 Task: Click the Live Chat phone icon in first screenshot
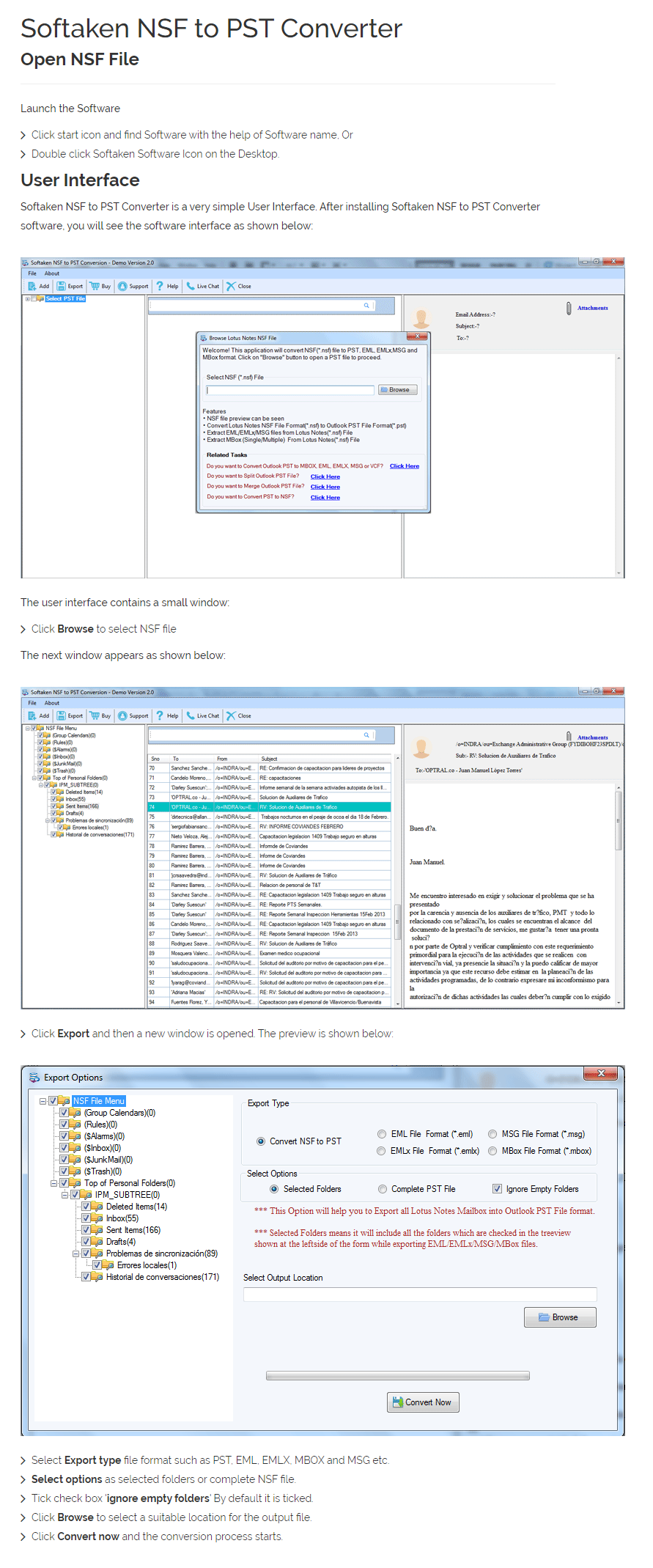point(191,286)
